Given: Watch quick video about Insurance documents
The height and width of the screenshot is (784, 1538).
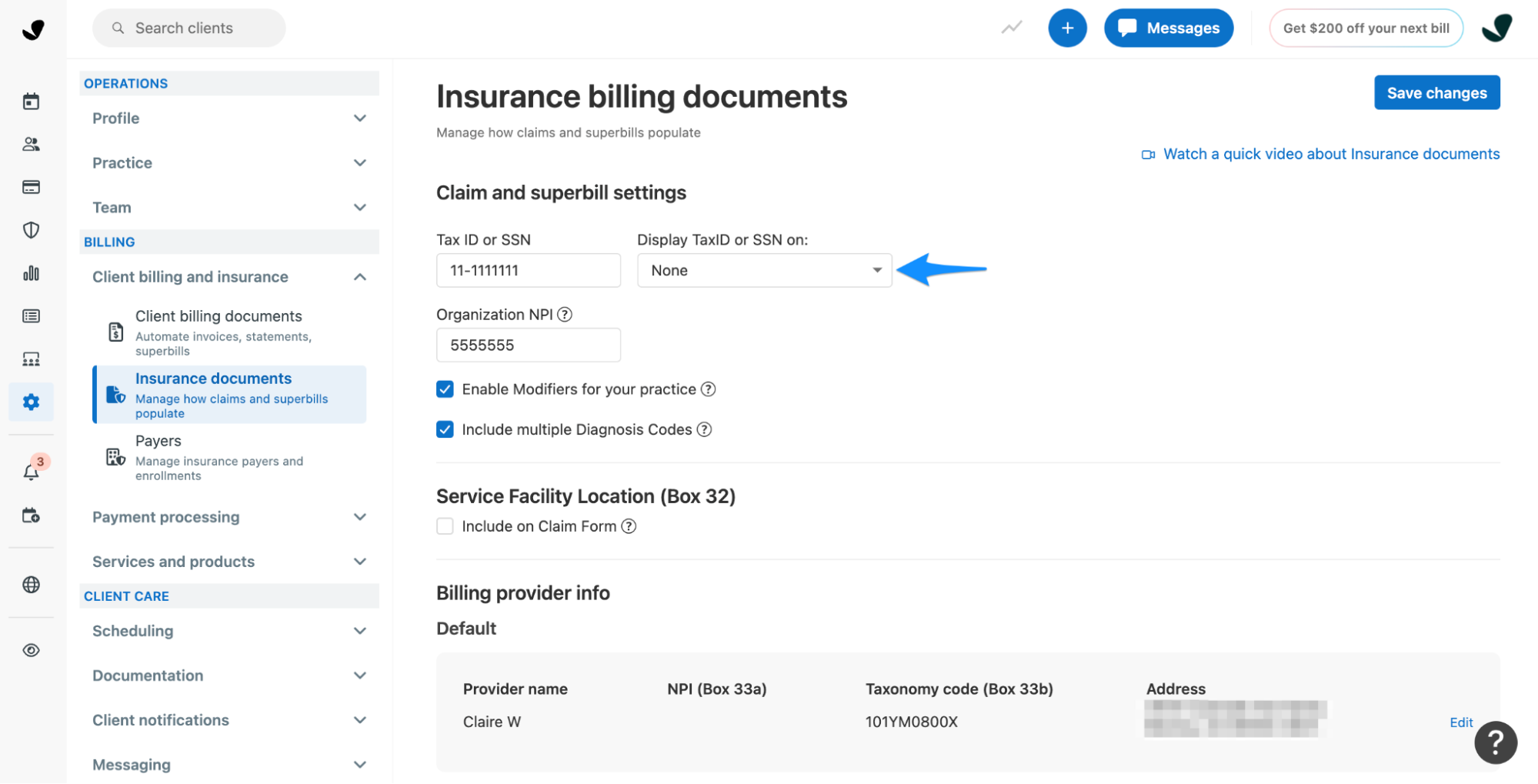Looking at the screenshot, I should pyautogui.click(x=1320, y=154).
